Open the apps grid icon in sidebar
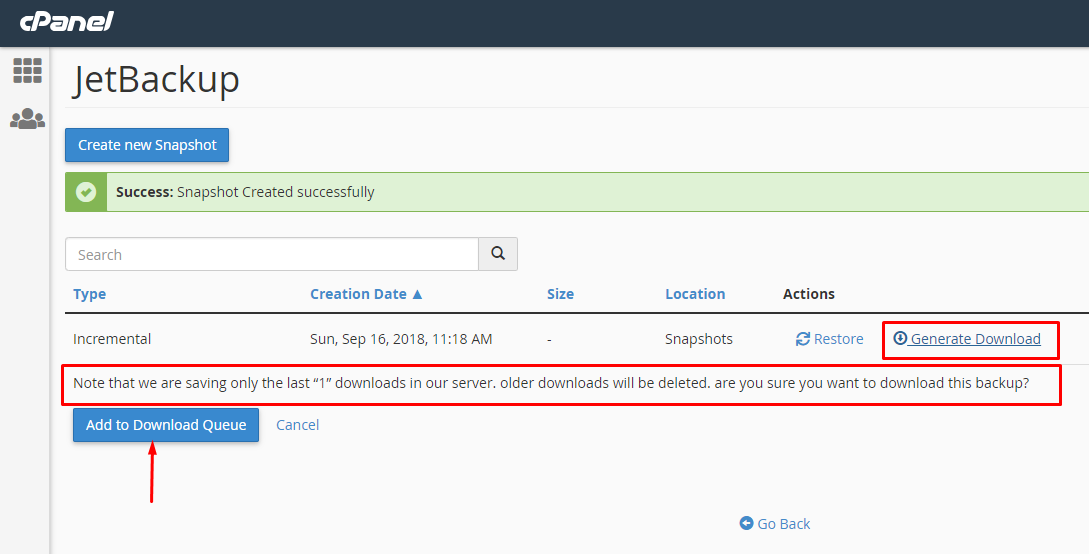Viewport: 1089px width, 554px height. [28, 70]
